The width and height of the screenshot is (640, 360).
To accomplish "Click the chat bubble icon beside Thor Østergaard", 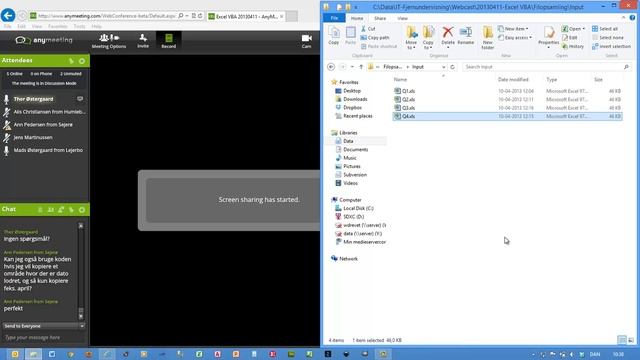I will tap(80, 99).
